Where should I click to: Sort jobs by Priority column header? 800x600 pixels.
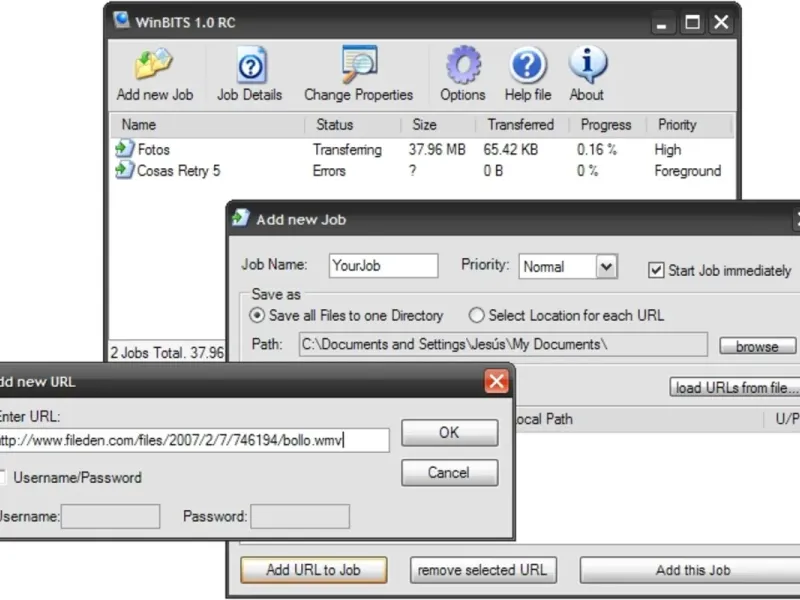pos(689,125)
